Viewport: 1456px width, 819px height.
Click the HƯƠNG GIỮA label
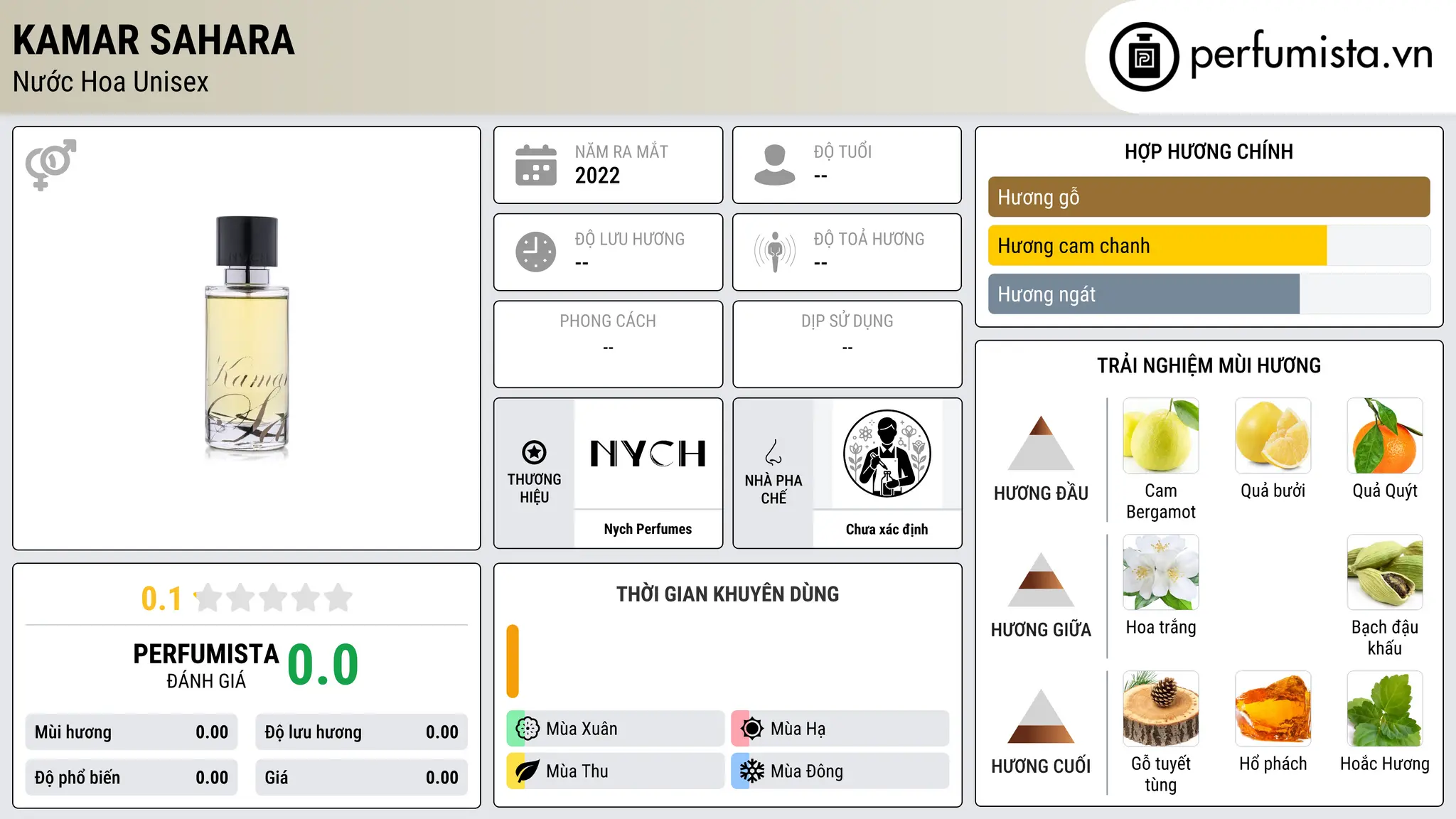pos(1041,630)
